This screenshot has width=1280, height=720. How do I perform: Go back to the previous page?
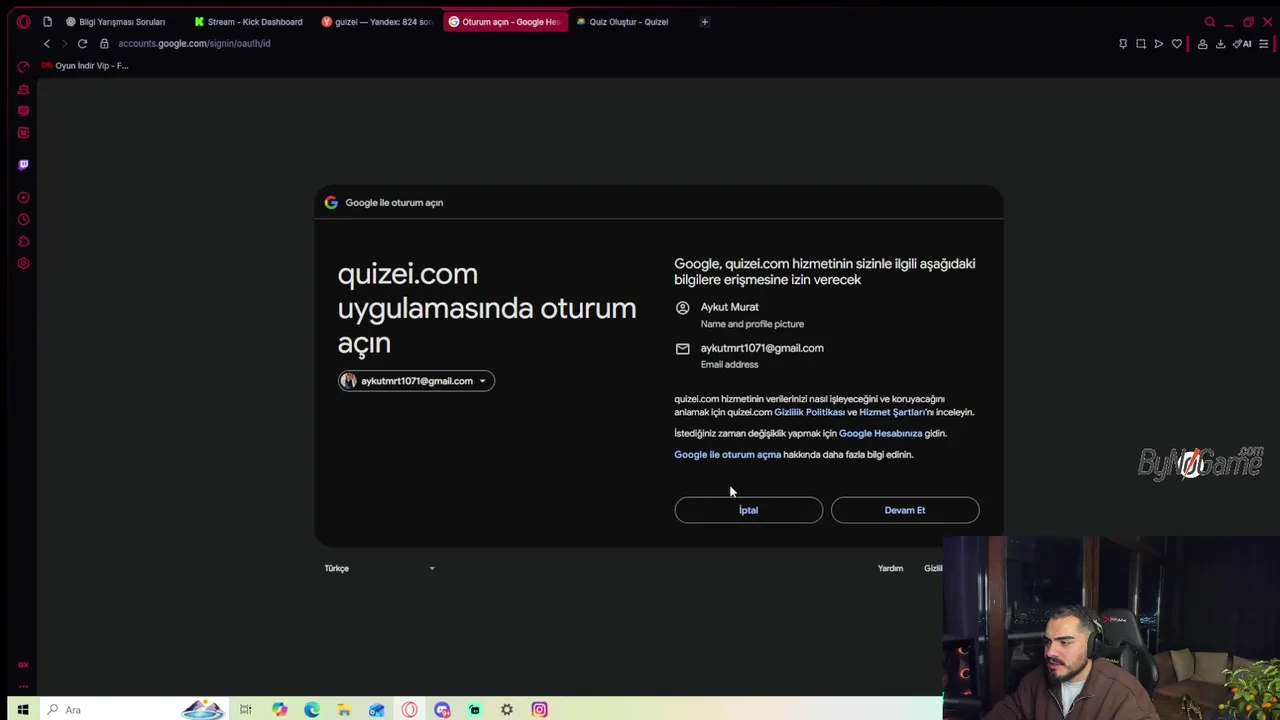[x=46, y=44]
